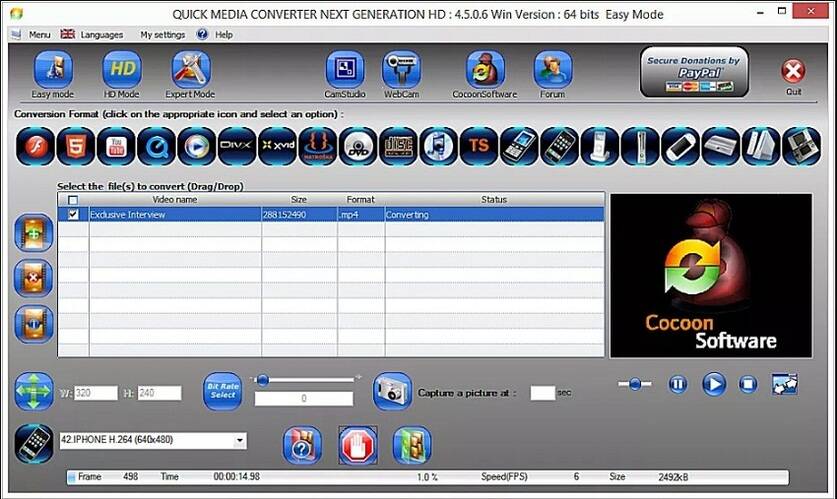Image resolution: width=837 pixels, height=499 pixels.
Task: Adjust the preview volume slider
Action: (635, 384)
